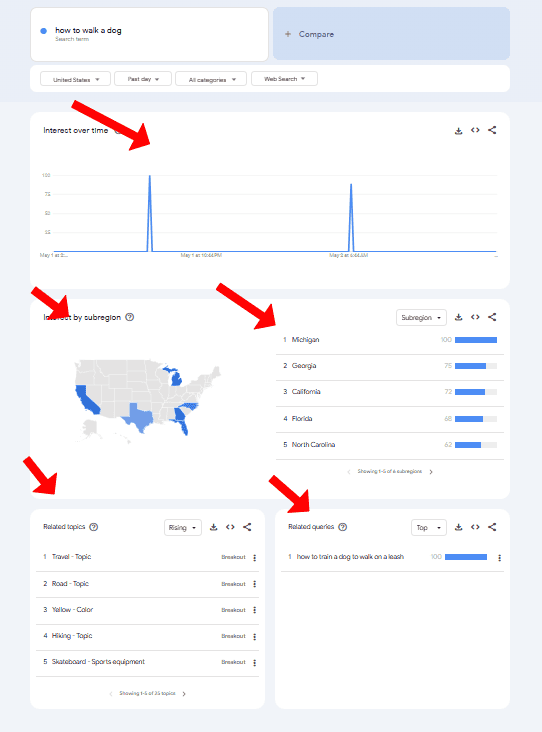Open the United States region dropdown
Image resolution: width=542 pixels, height=732 pixels.
[x=76, y=79]
